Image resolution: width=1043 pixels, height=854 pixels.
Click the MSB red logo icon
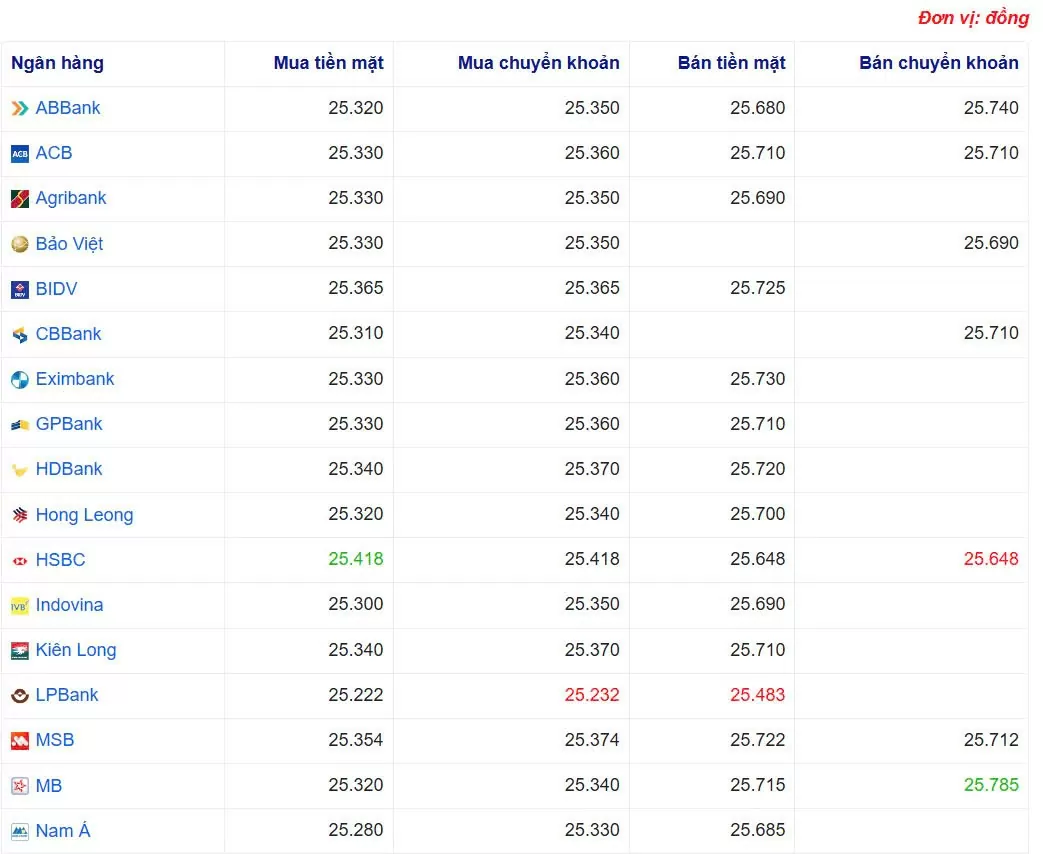click(x=20, y=741)
